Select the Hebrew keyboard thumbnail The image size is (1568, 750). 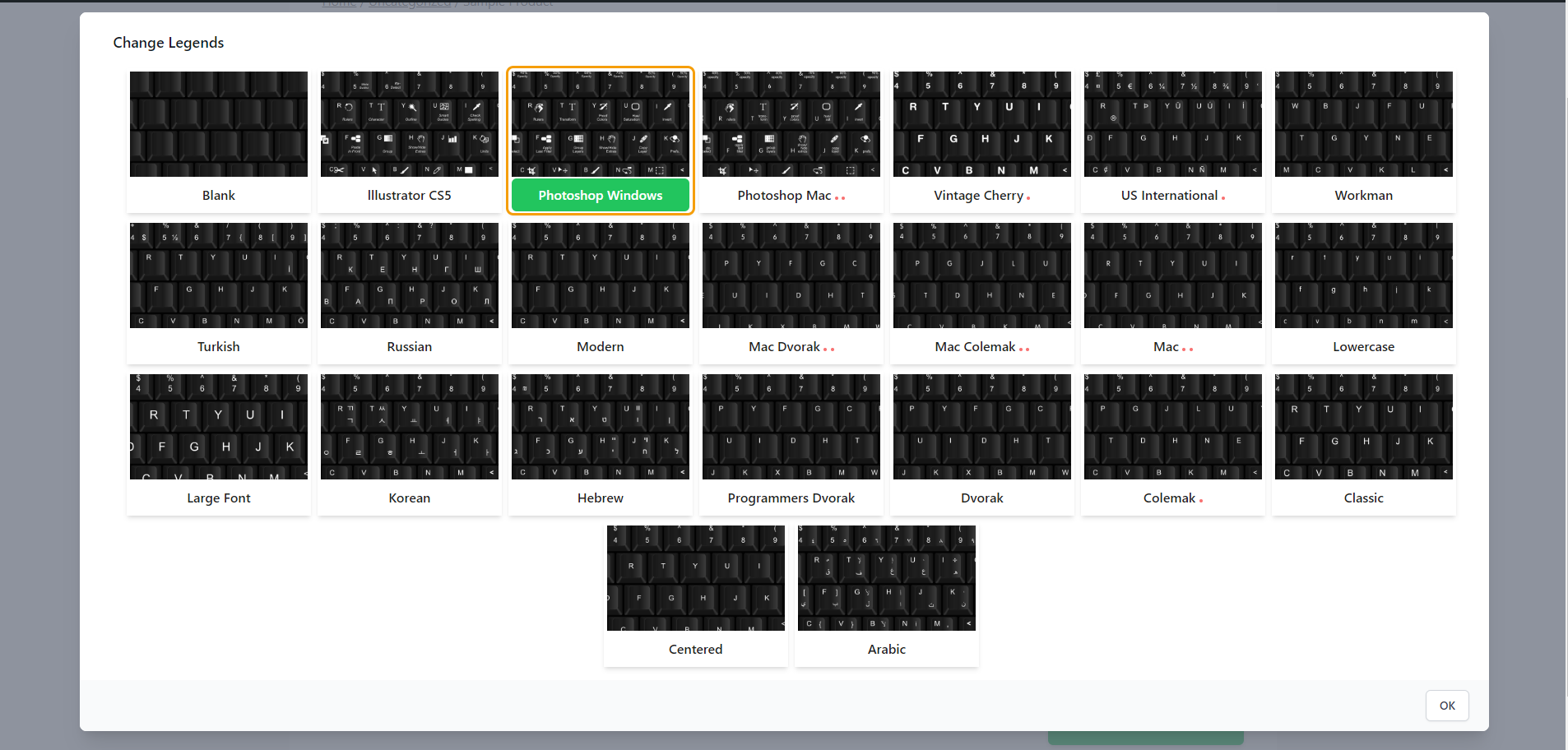click(601, 427)
